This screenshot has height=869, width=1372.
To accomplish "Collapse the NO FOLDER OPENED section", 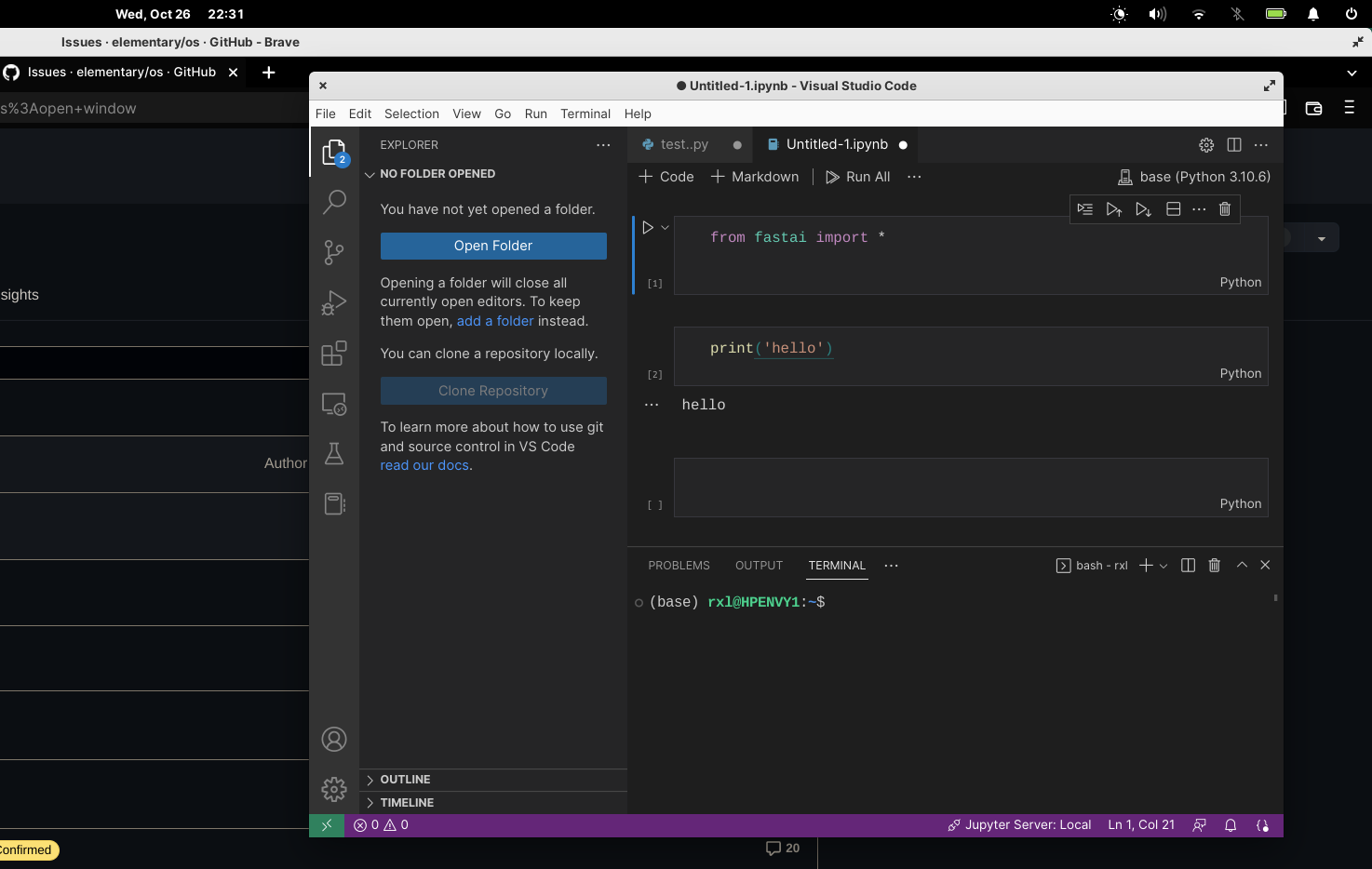I will [x=370, y=174].
